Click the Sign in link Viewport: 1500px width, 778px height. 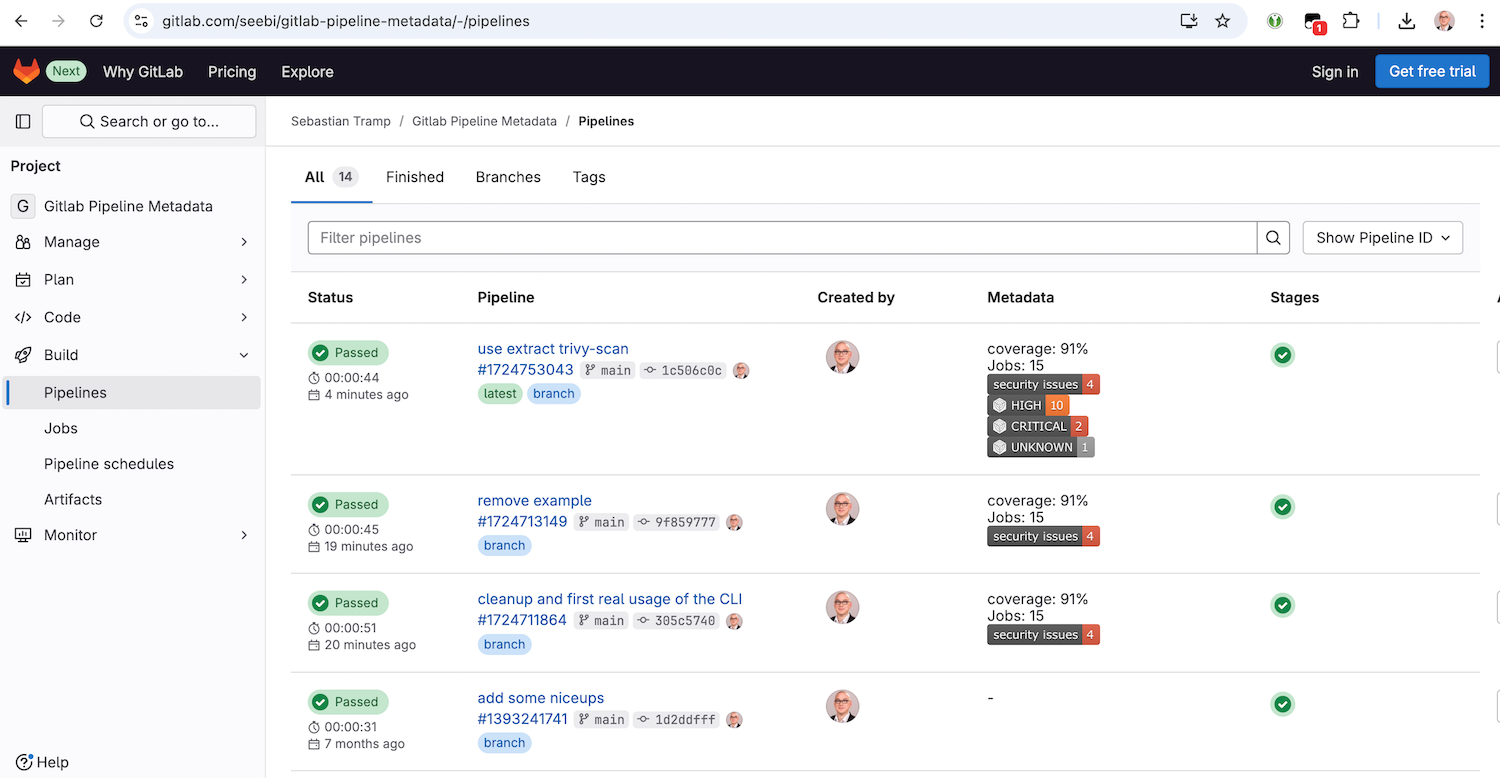(x=1335, y=72)
